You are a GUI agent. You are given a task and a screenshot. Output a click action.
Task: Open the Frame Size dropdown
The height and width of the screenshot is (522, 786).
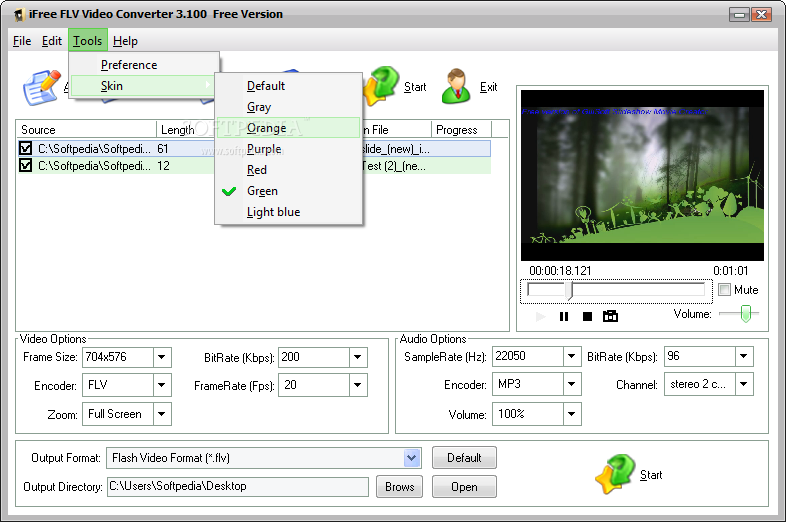pyautogui.click(x=162, y=358)
